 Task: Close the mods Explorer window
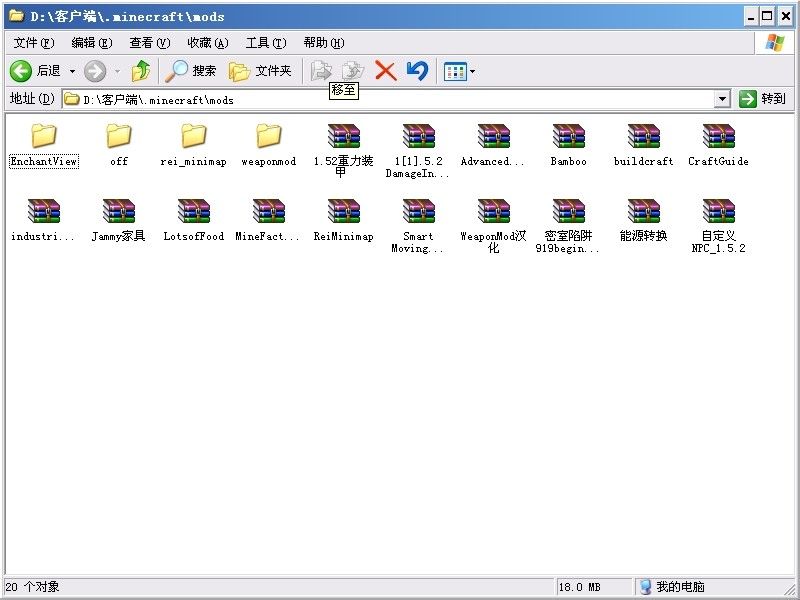786,17
